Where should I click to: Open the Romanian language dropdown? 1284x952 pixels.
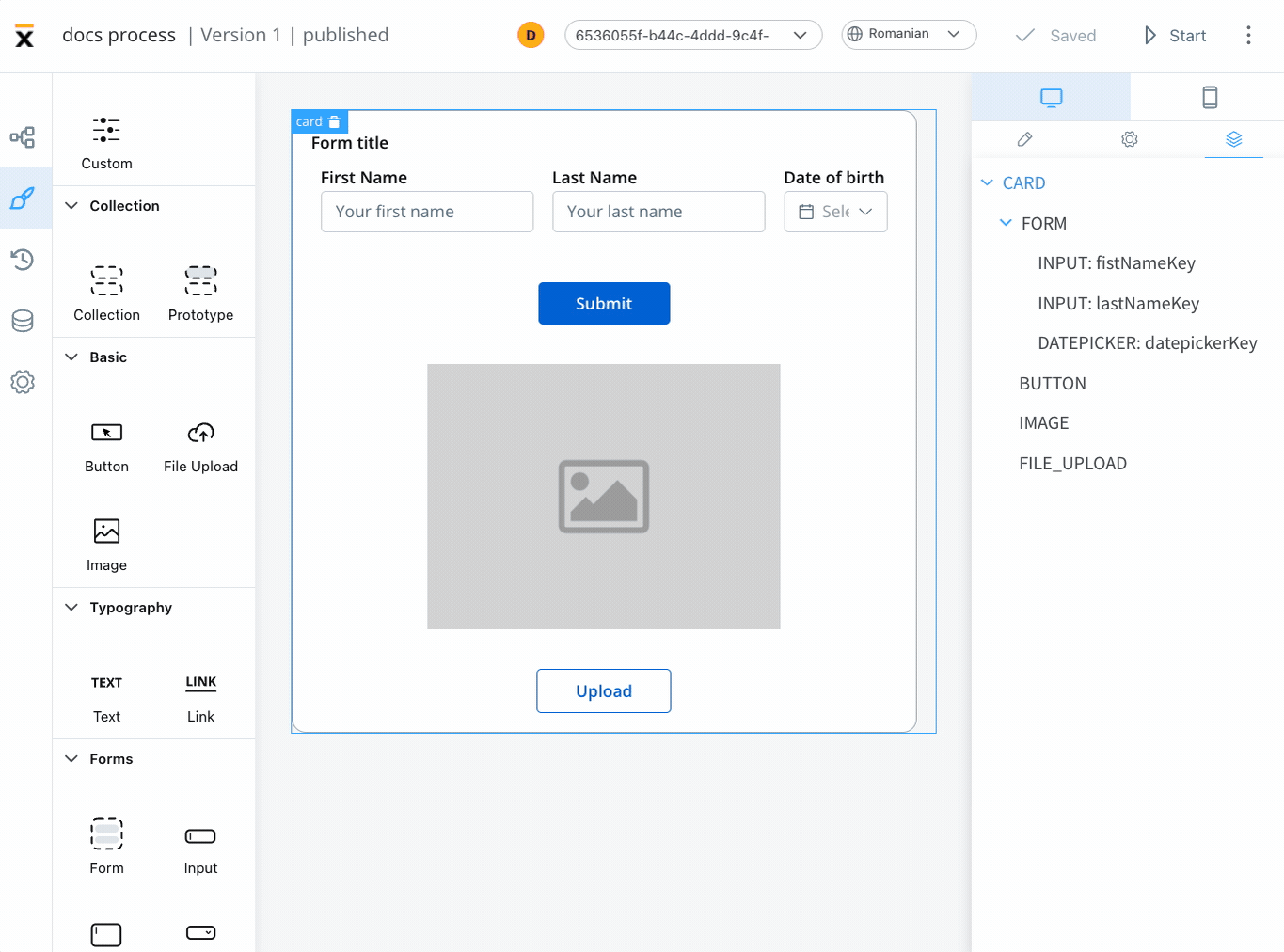[909, 34]
